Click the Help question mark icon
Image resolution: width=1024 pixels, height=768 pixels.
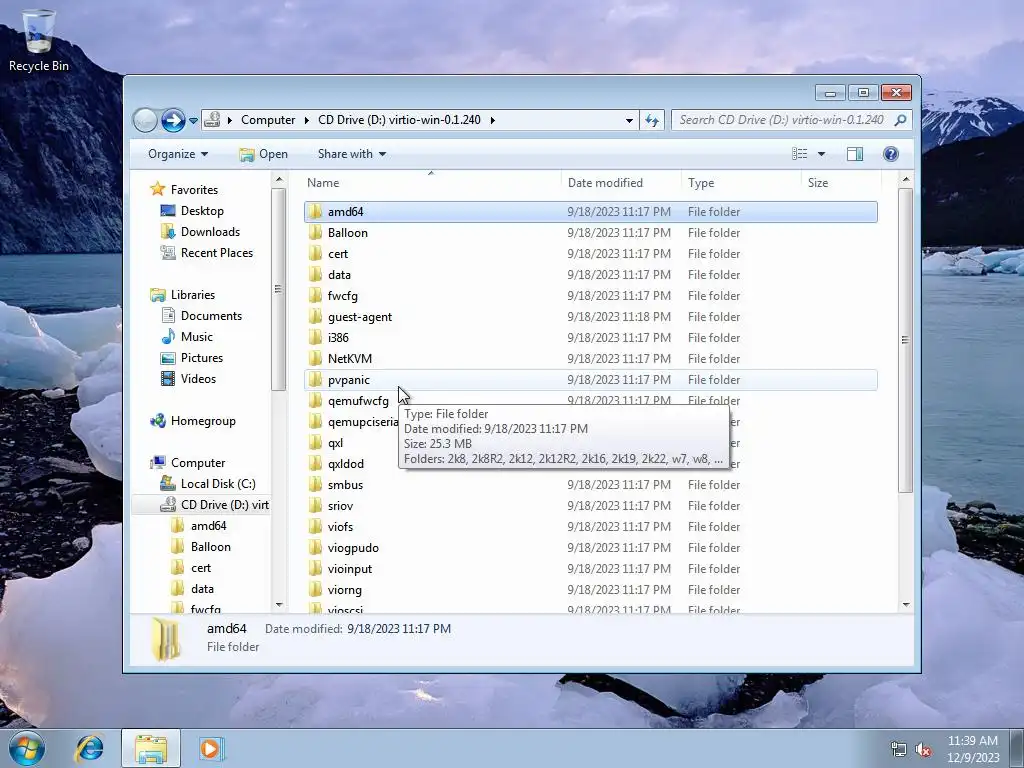(891, 154)
